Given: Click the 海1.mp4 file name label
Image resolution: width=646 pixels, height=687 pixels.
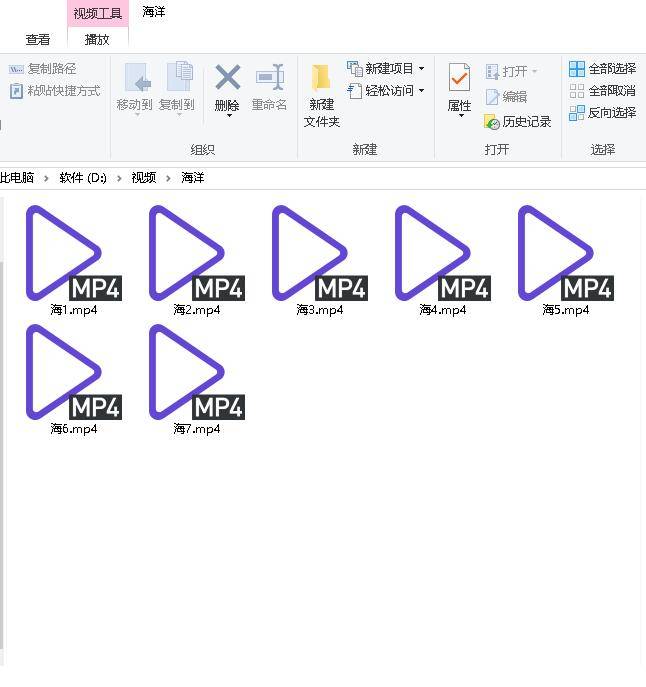Looking at the screenshot, I should [x=74, y=310].
